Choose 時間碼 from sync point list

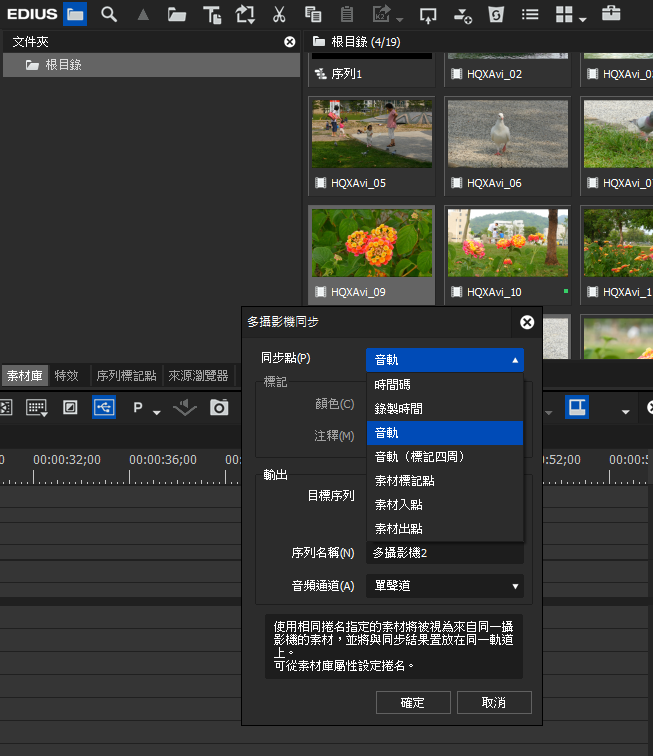445,385
